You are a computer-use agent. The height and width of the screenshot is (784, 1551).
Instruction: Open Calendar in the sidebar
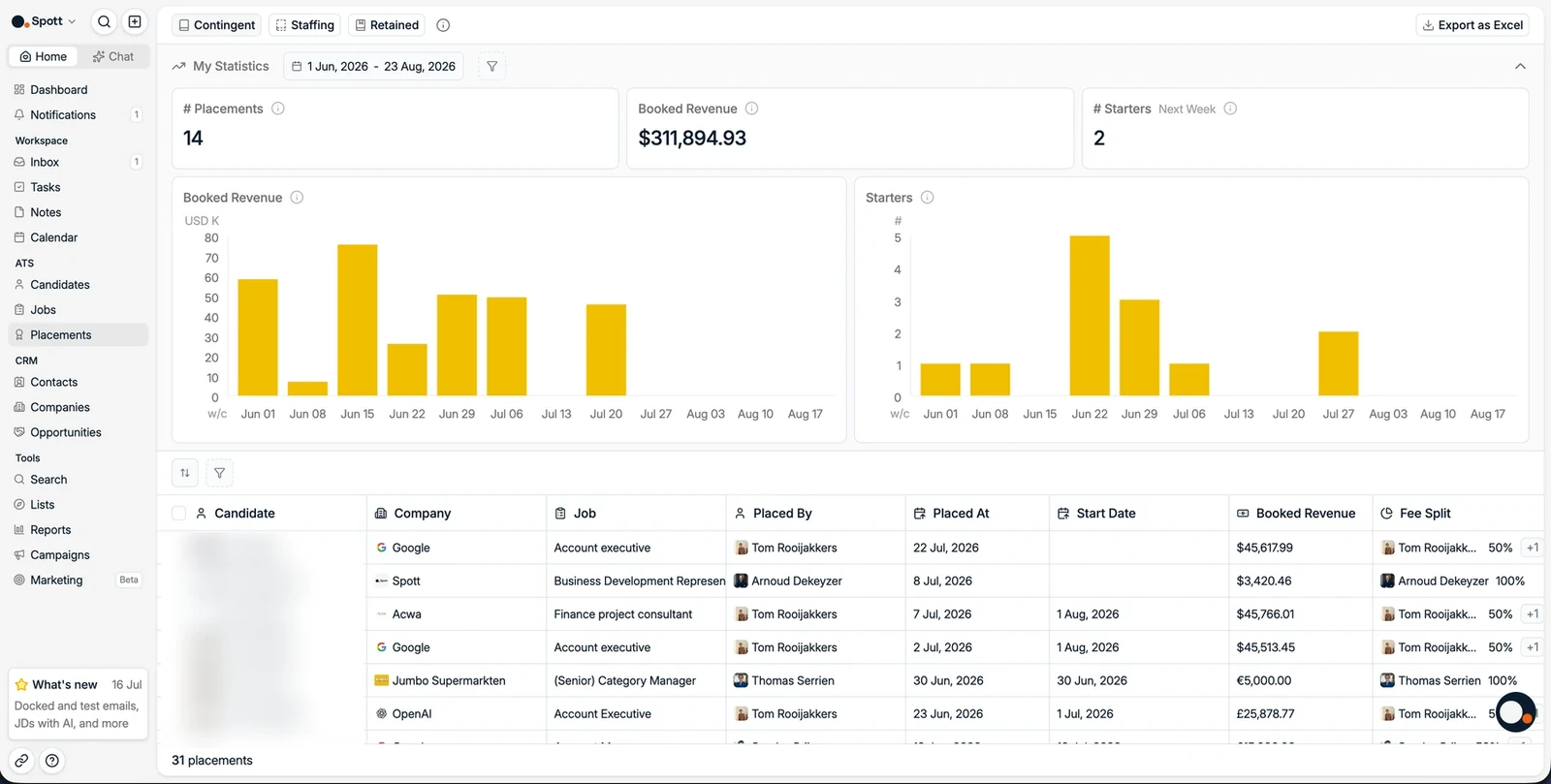tap(78, 238)
